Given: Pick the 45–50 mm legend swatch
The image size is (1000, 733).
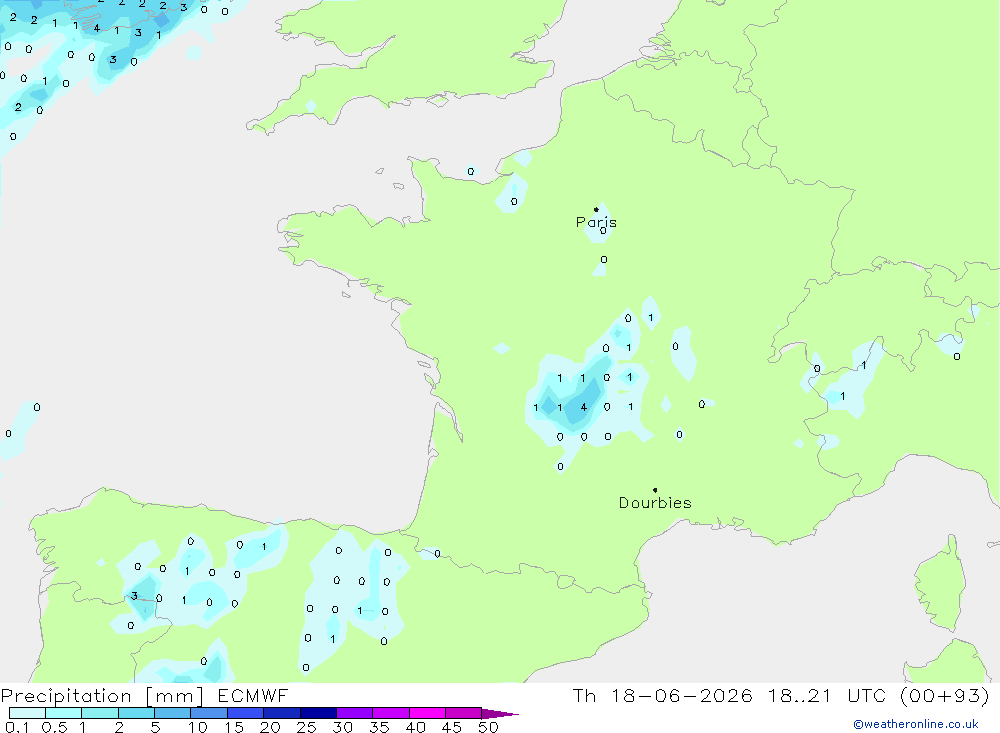Looking at the screenshot, I should [x=464, y=713].
